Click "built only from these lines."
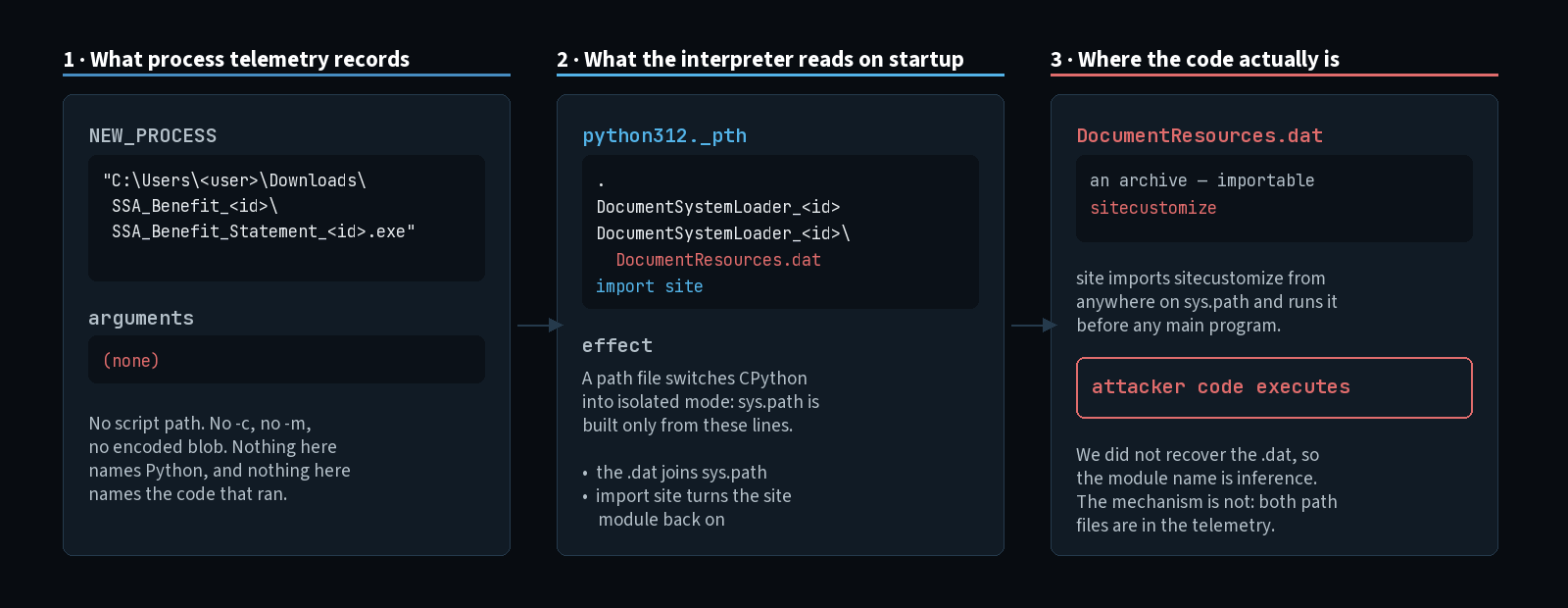 [688, 426]
